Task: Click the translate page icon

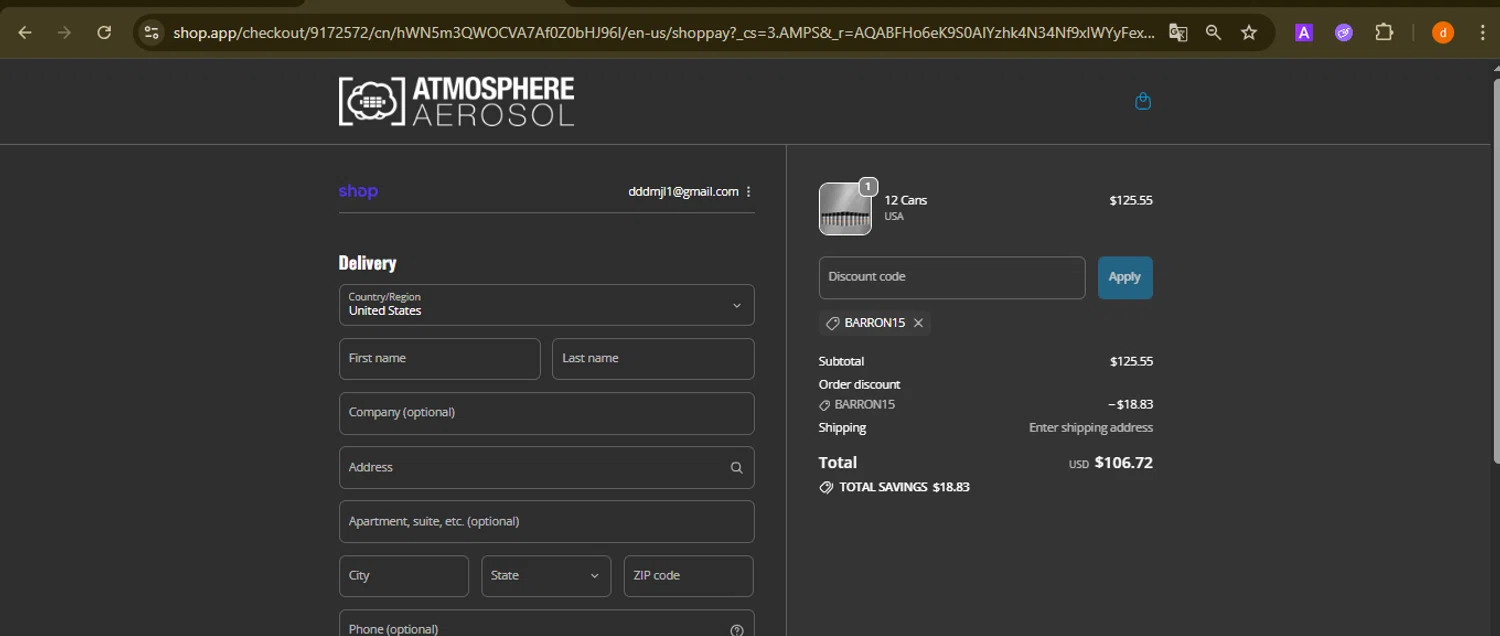Action: [x=1178, y=33]
